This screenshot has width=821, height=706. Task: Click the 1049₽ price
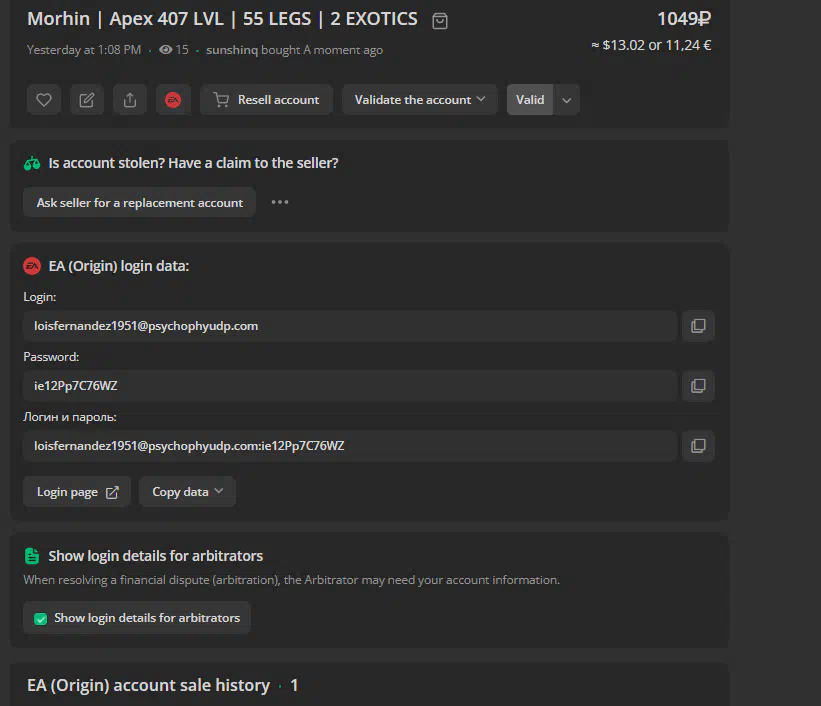[x=684, y=19]
